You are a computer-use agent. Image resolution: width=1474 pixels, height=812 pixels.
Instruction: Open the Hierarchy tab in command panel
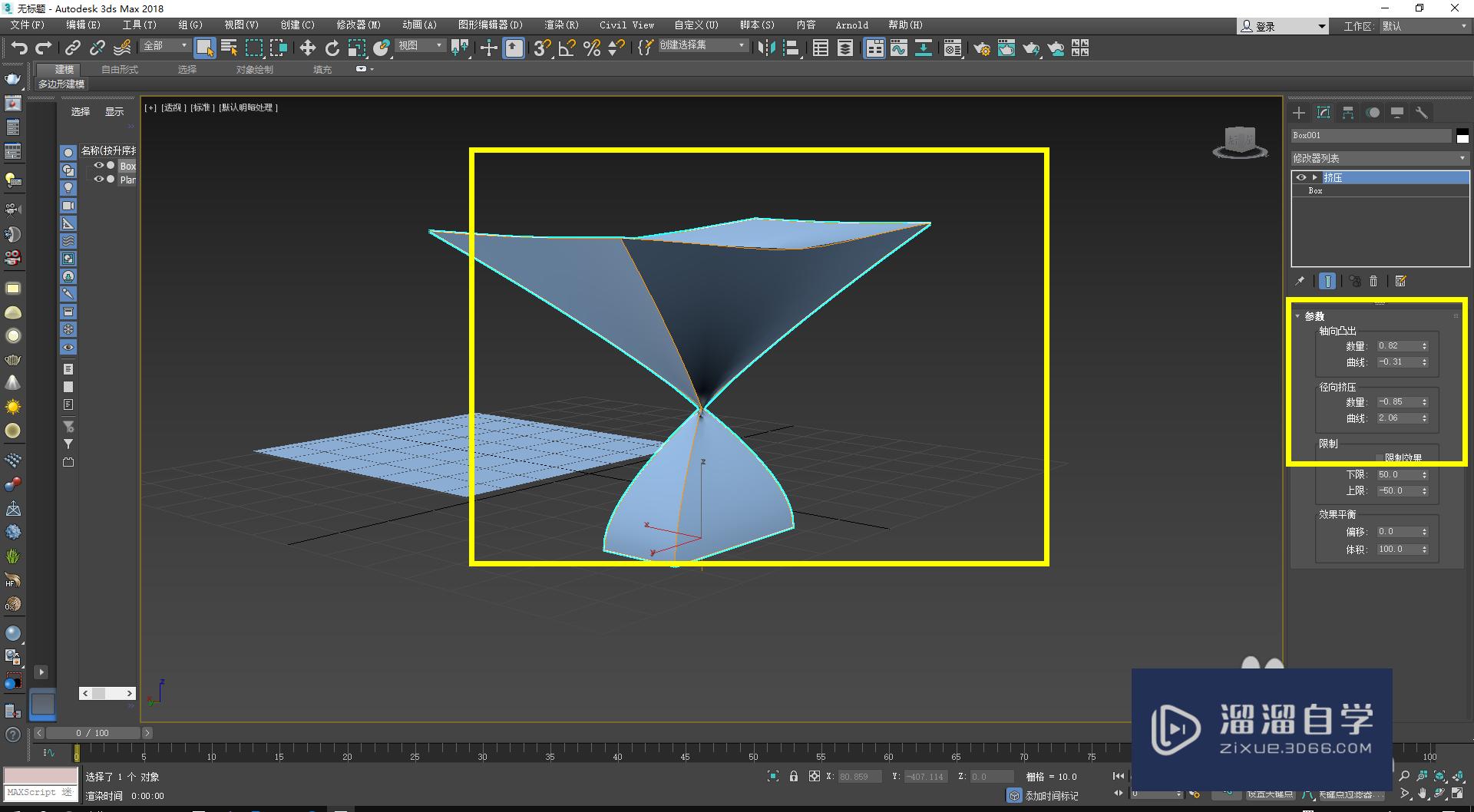pos(1348,113)
